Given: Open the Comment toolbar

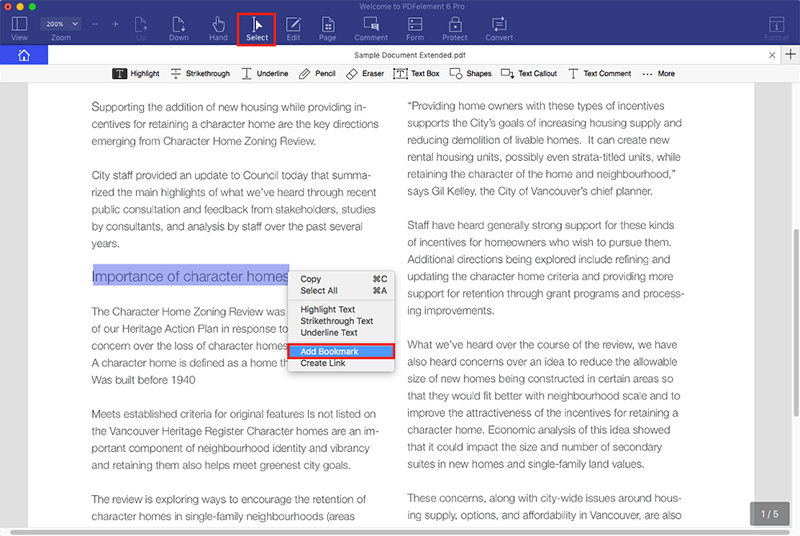Looking at the screenshot, I should 371,29.
